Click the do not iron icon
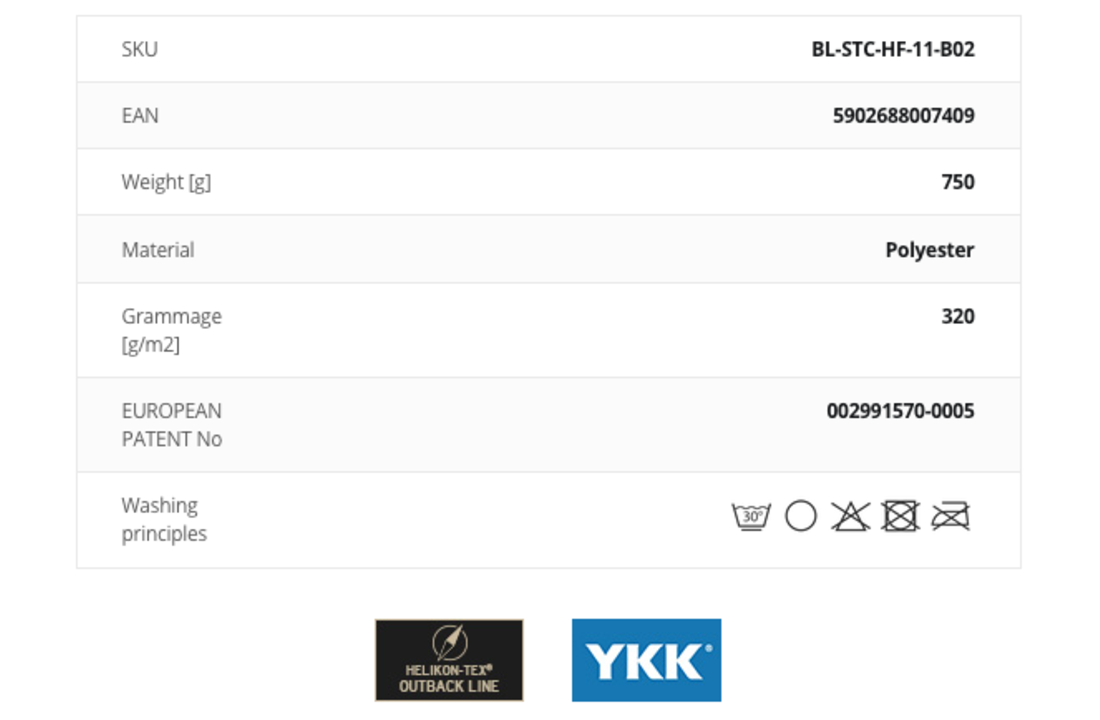Screen dimensions: 1100x720 click(x=951, y=516)
